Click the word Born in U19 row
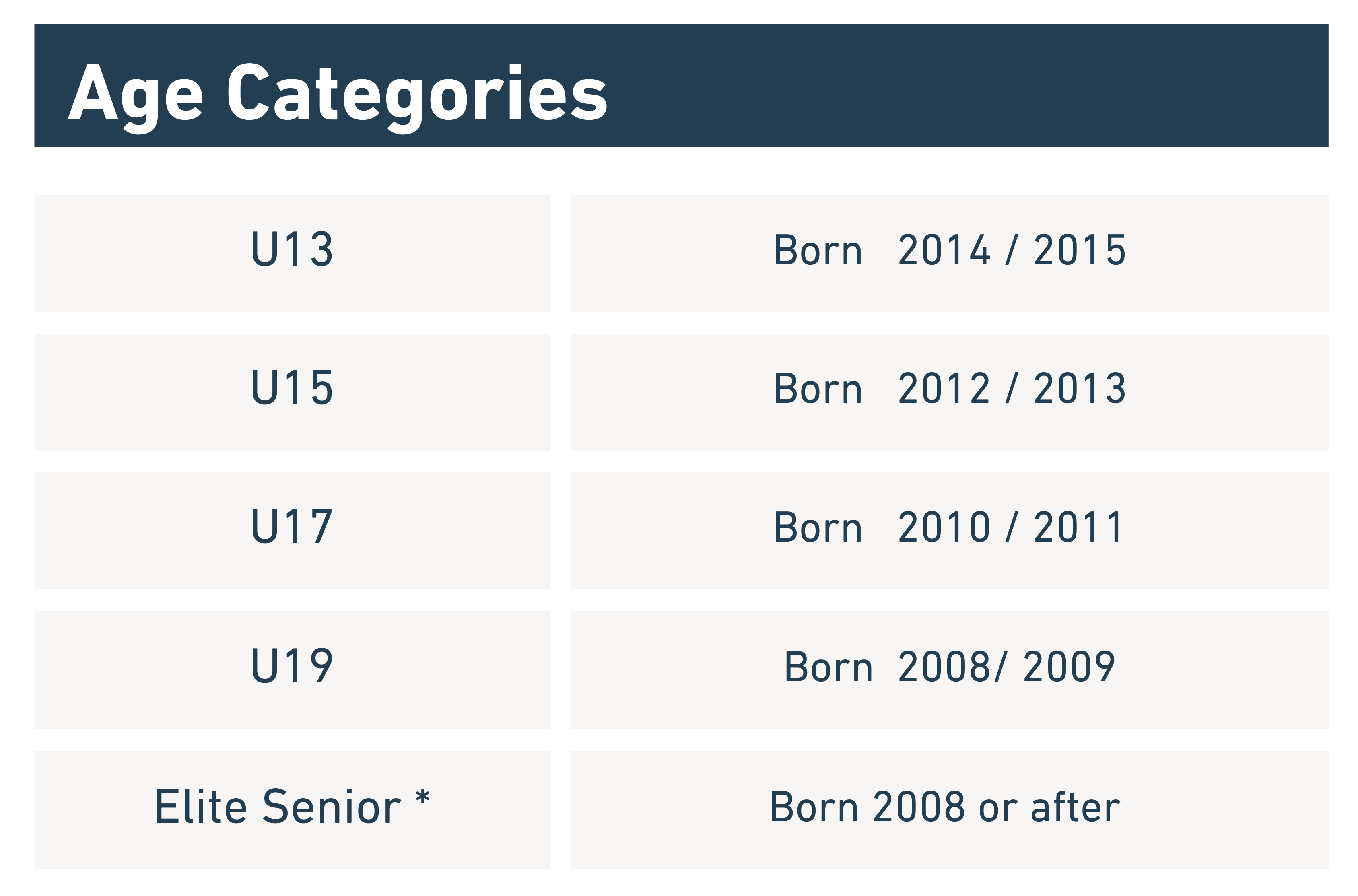 (x=828, y=667)
